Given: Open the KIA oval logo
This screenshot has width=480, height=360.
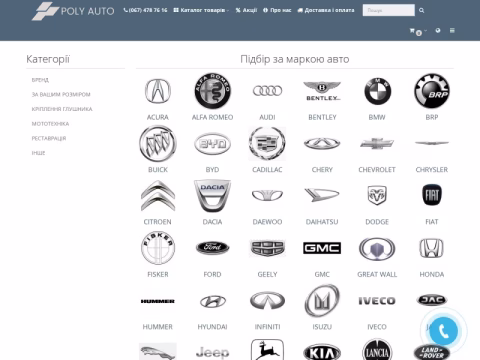Looking at the screenshot, I should click(322, 352).
